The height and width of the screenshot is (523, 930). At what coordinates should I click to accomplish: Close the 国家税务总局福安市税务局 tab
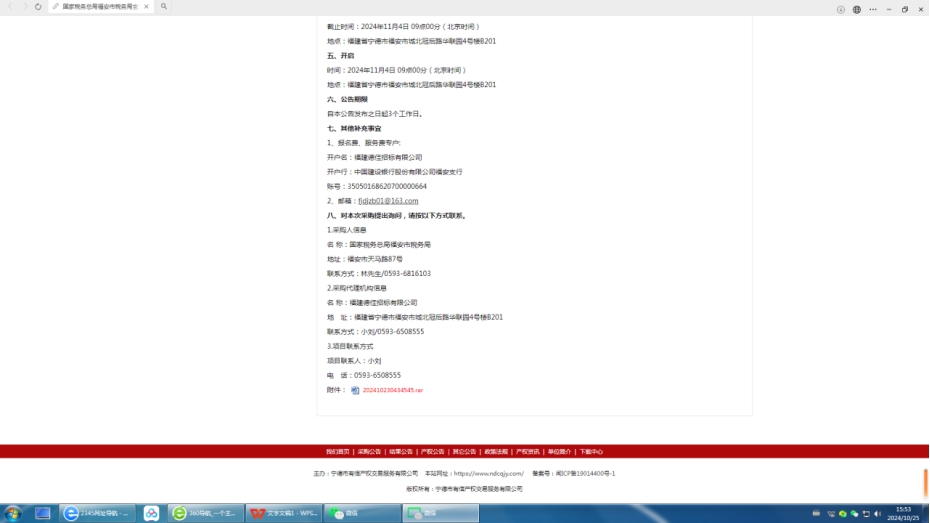coord(146,6)
